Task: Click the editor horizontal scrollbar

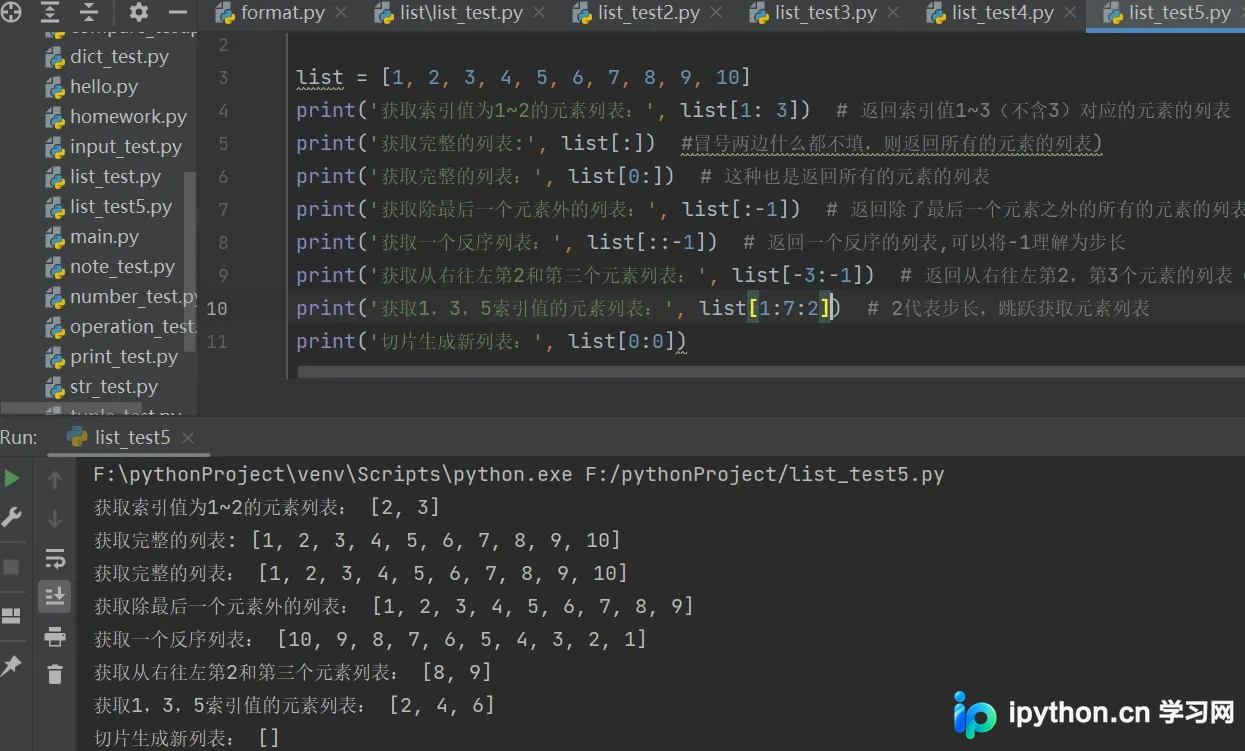Action: click(770, 372)
